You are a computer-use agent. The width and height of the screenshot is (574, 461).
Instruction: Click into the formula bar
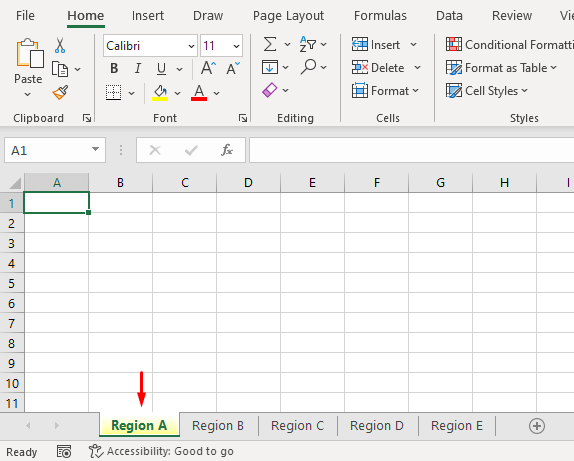411,150
